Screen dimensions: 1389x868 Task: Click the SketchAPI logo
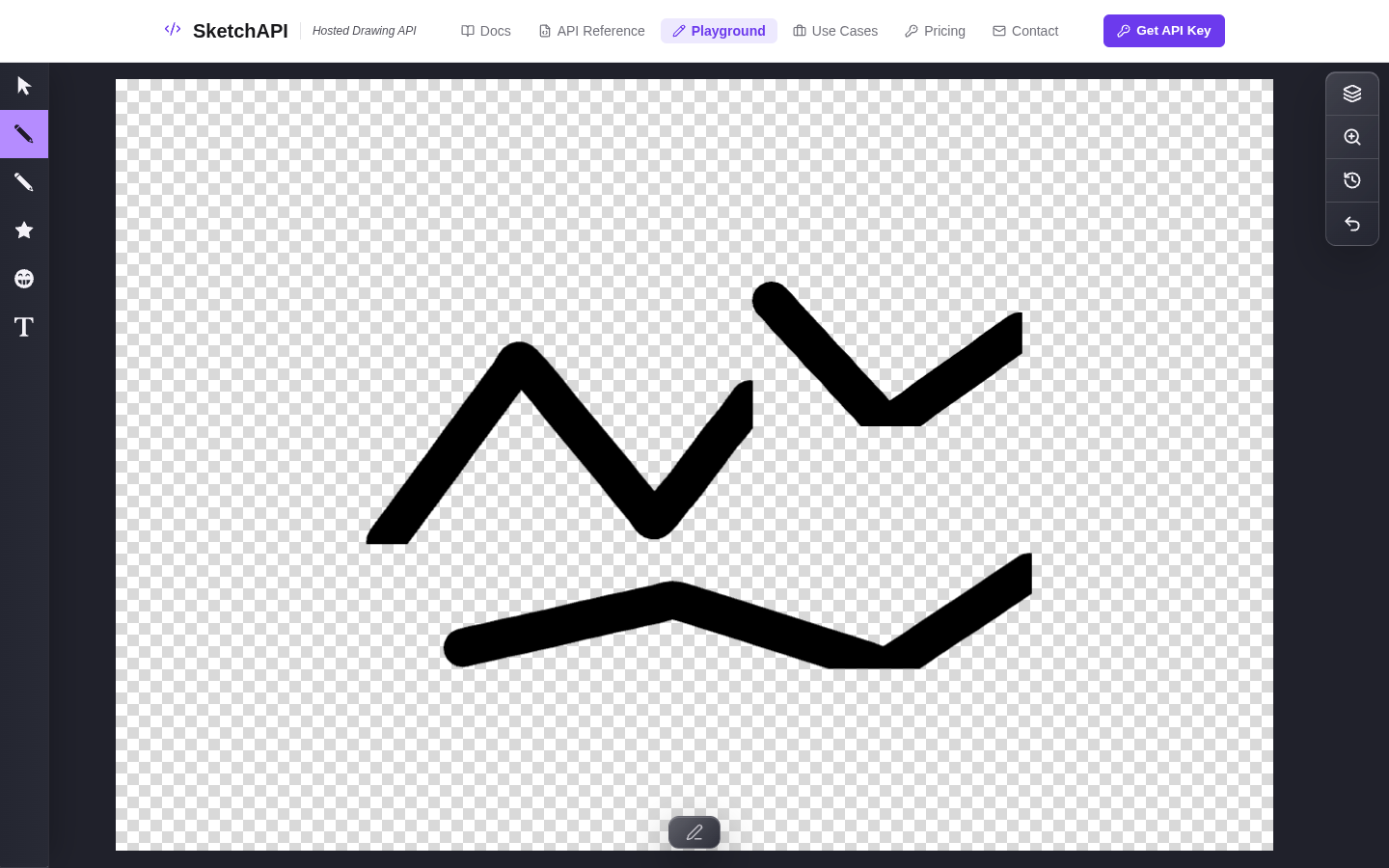(x=227, y=31)
